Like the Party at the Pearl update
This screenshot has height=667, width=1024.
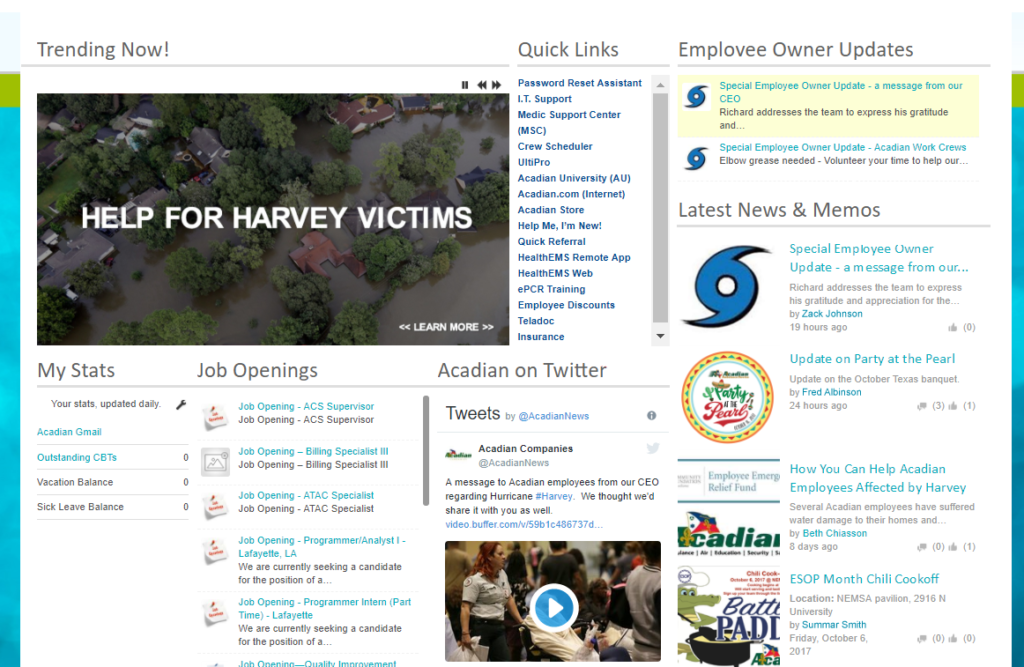953,406
